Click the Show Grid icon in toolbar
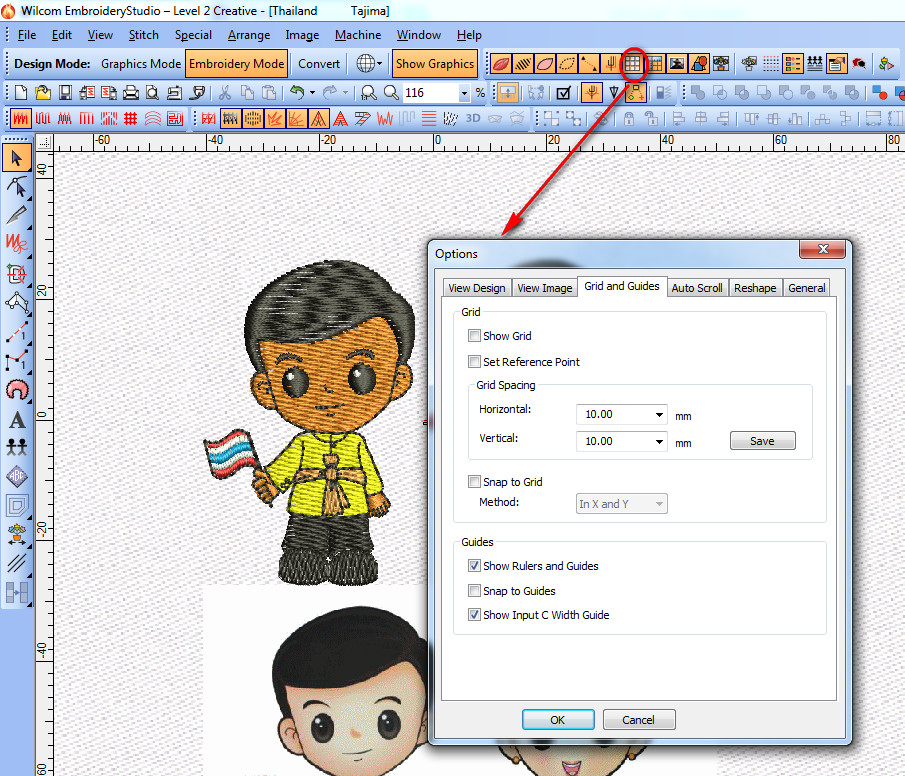Image resolution: width=905 pixels, height=776 pixels. pos(633,64)
